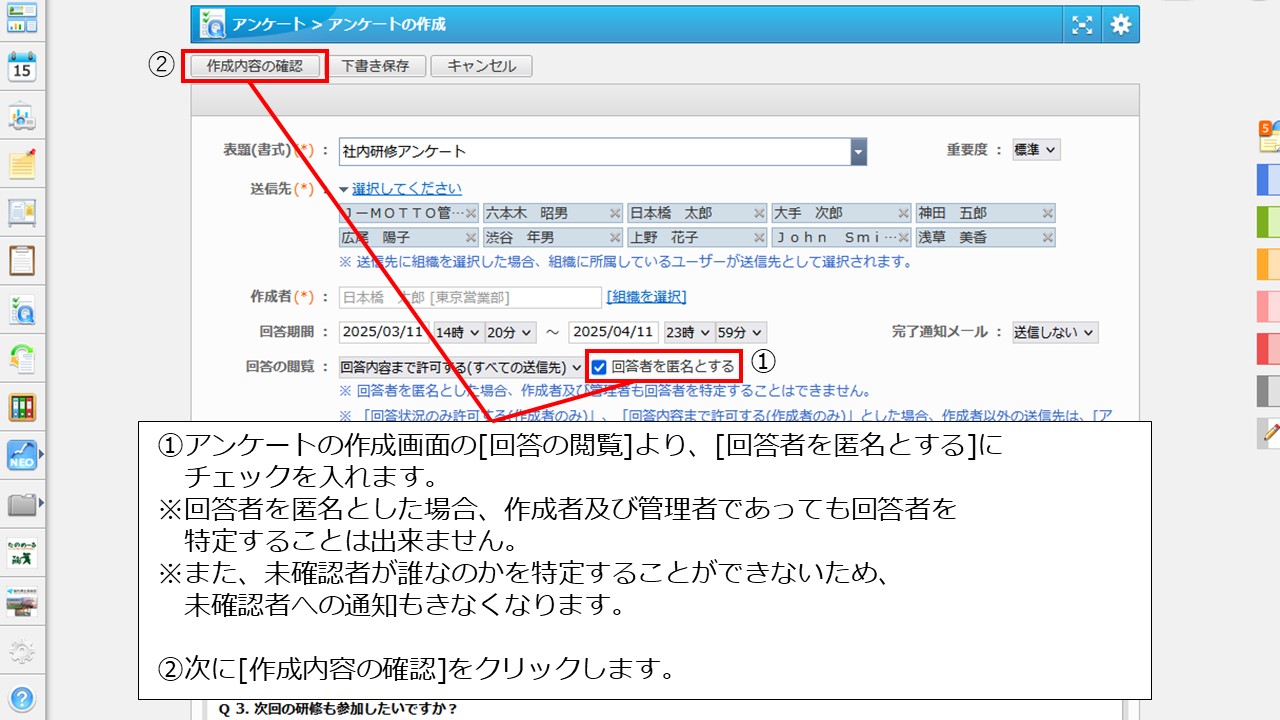Click the 作成者 field 日本橋 太郎

click(x=470, y=297)
